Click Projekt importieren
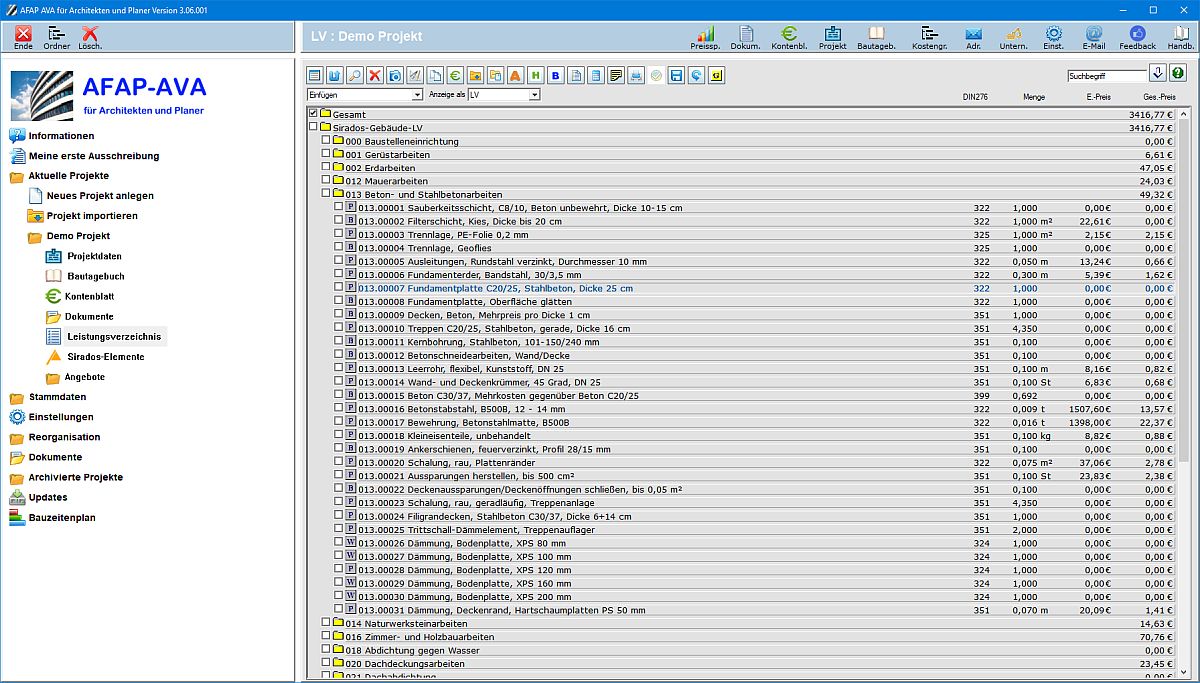1200x683 pixels. coord(83,216)
